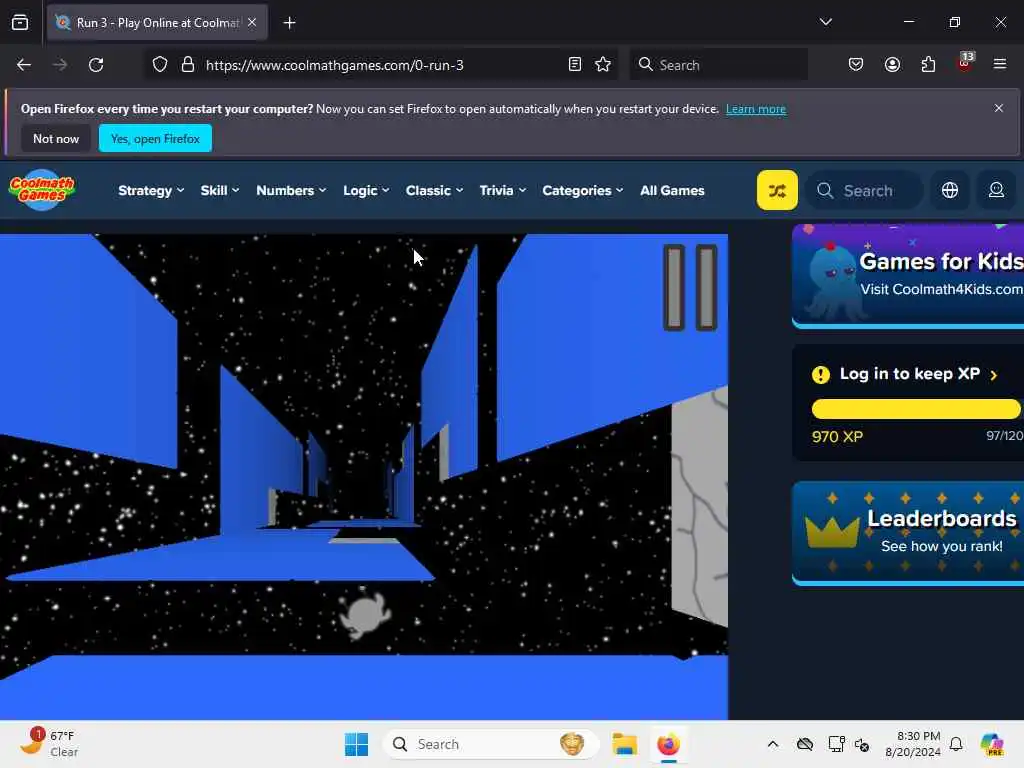Click the network display tray icon
Screen dimensions: 1024x768
[x=835, y=744]
